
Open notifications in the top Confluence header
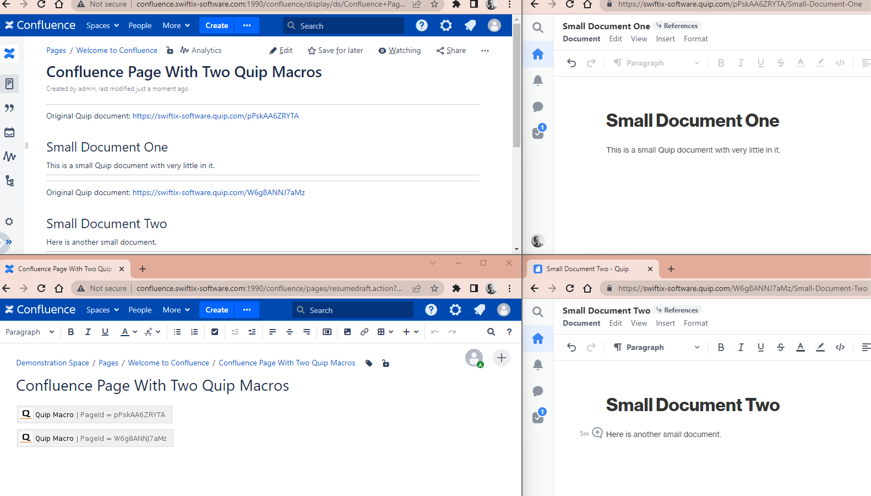[470, 26]
